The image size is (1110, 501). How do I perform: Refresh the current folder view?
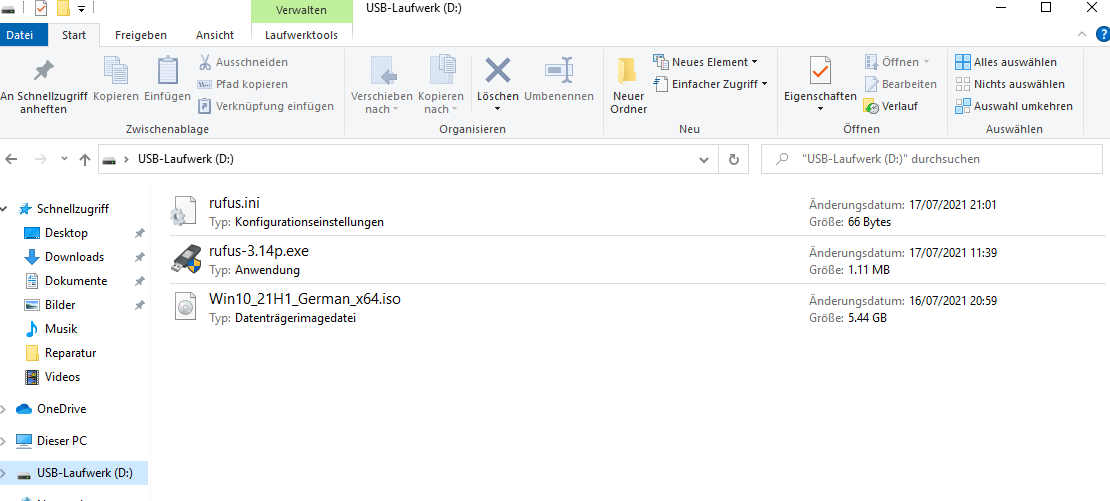(x=734, y=159)
